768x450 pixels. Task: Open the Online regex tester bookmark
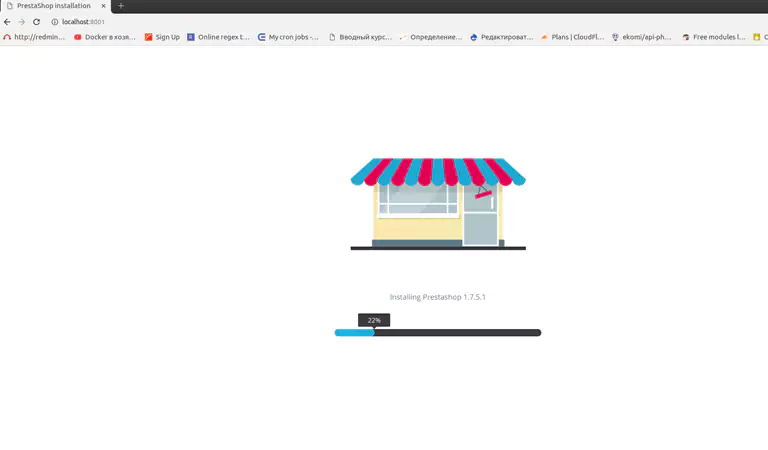pyautogui.click(x=218, y=37)
